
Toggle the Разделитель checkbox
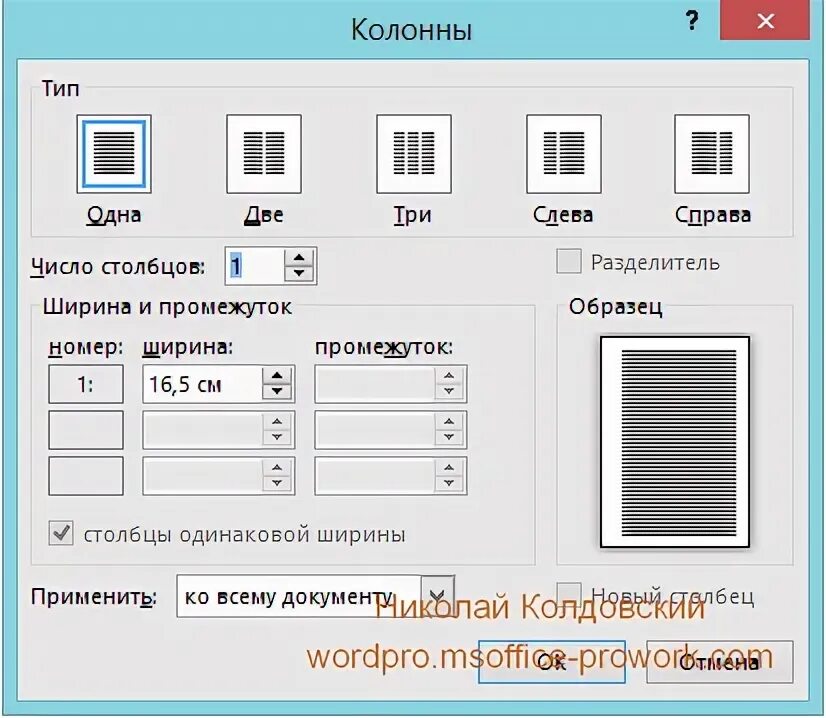[x=569, y=261]
